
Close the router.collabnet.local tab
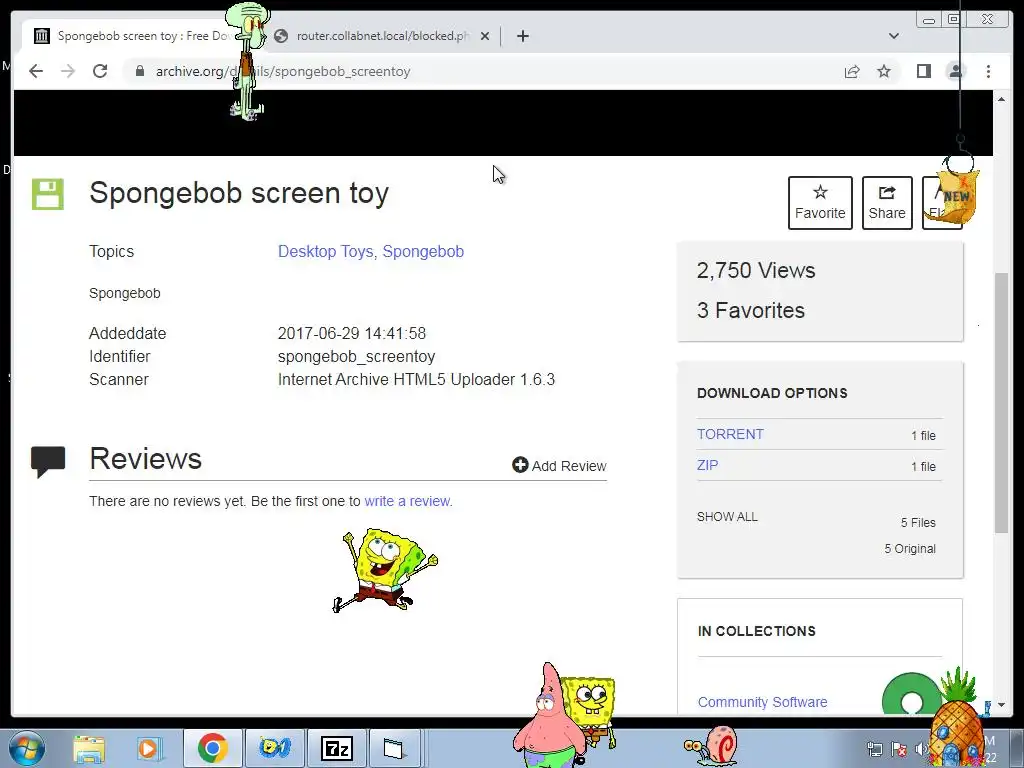point(485,36)
